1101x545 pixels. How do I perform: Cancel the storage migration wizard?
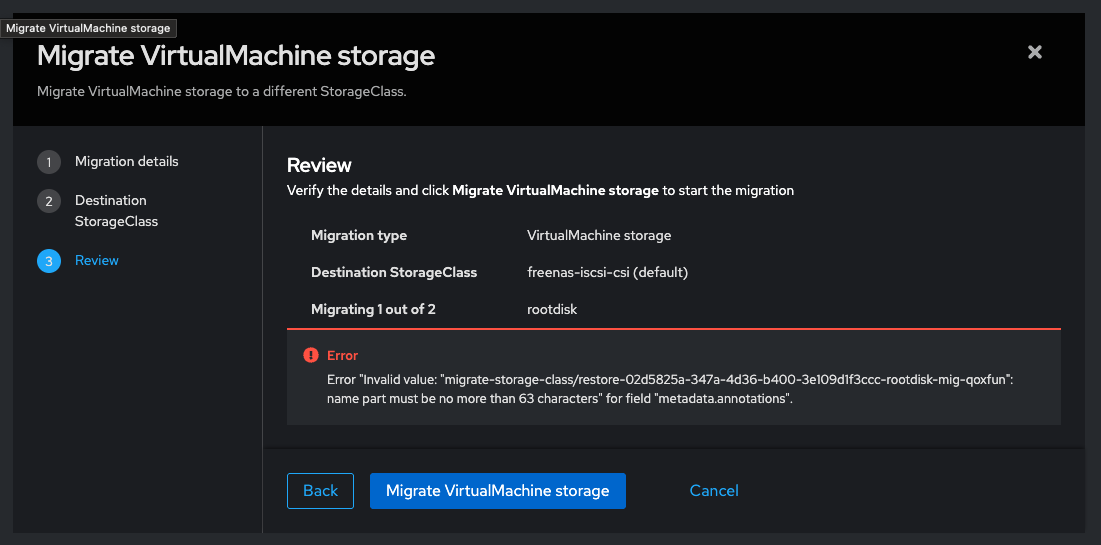(x=714, y=491)
